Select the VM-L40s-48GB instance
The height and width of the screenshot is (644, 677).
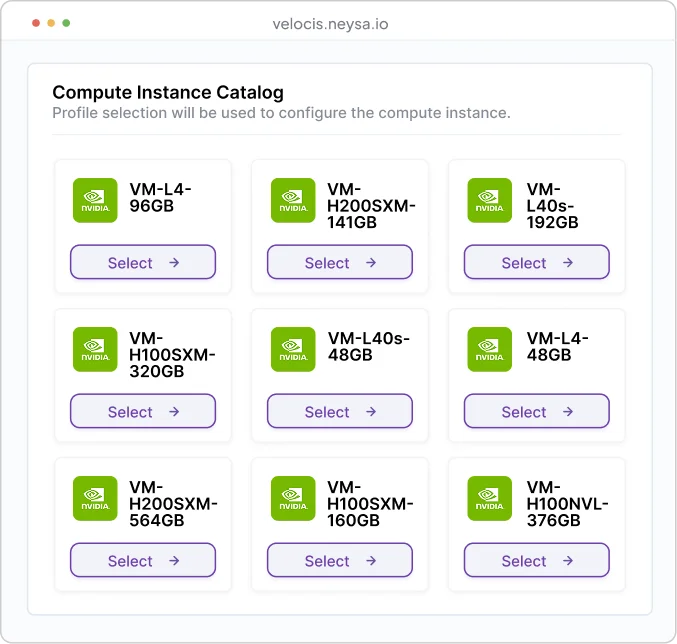click(340, 411)
